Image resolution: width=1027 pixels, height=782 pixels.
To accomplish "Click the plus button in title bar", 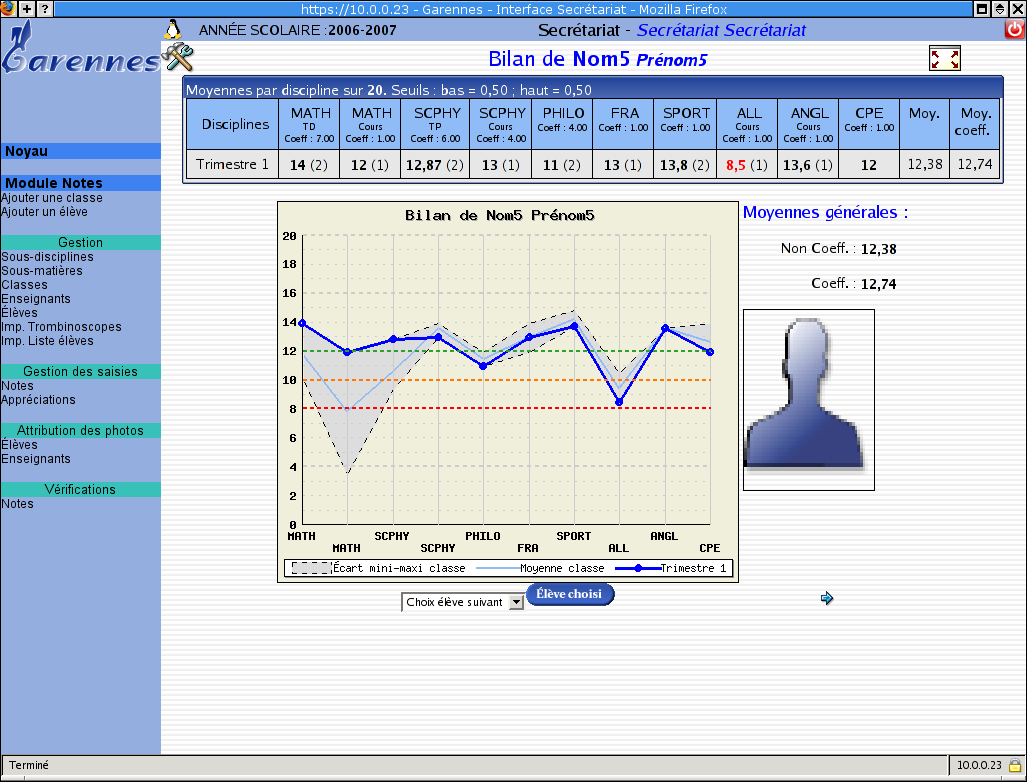I will point(27,8).
